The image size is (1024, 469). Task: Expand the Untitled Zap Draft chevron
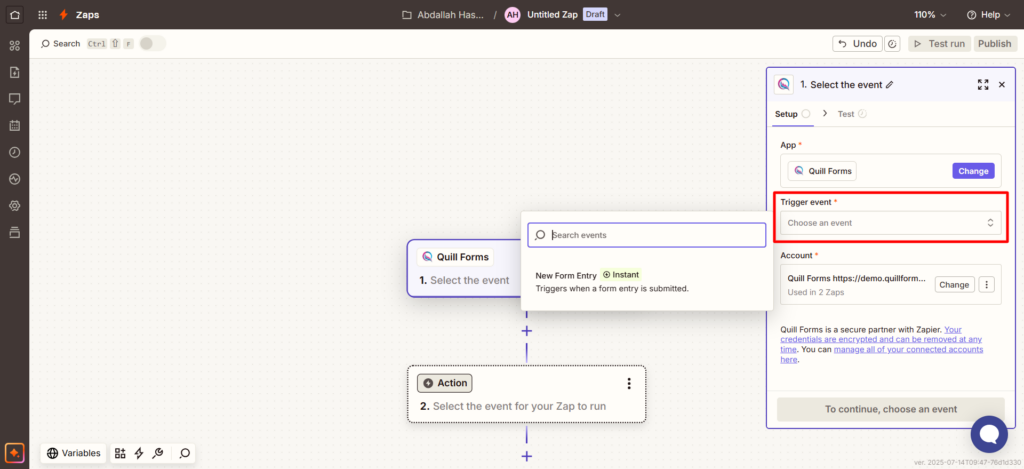tap(617, 14)
